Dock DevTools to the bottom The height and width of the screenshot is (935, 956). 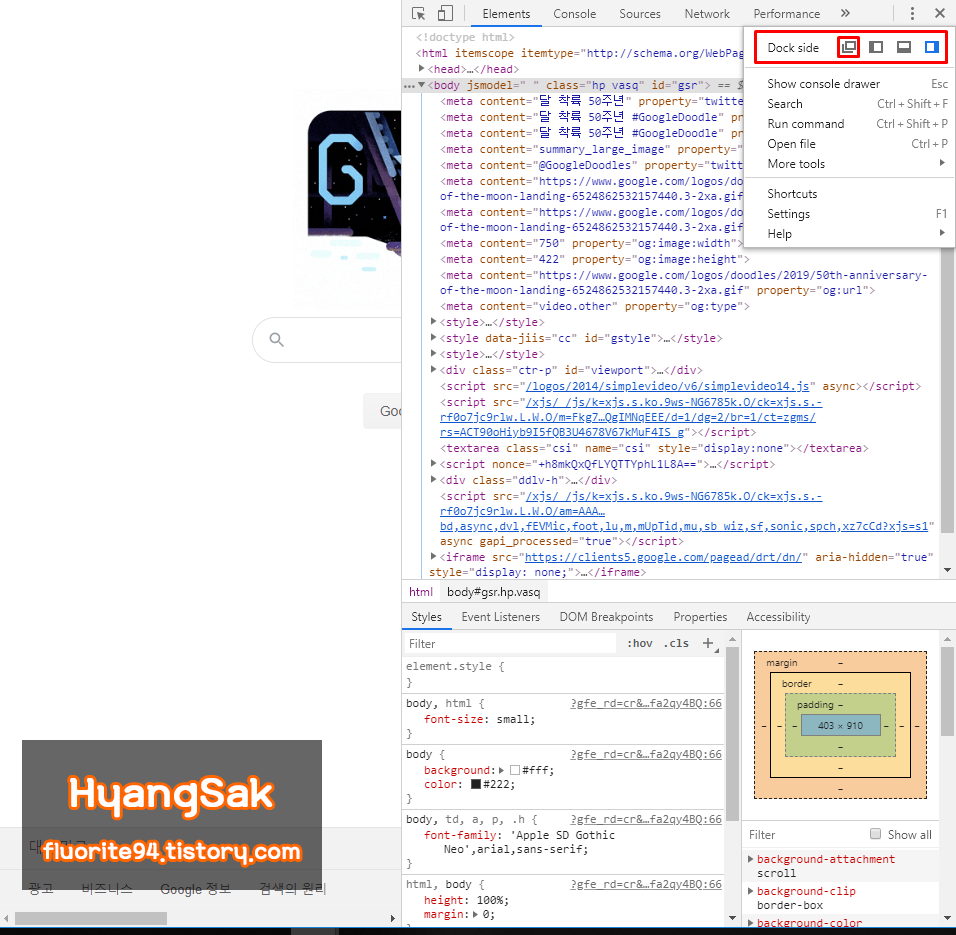904,47
